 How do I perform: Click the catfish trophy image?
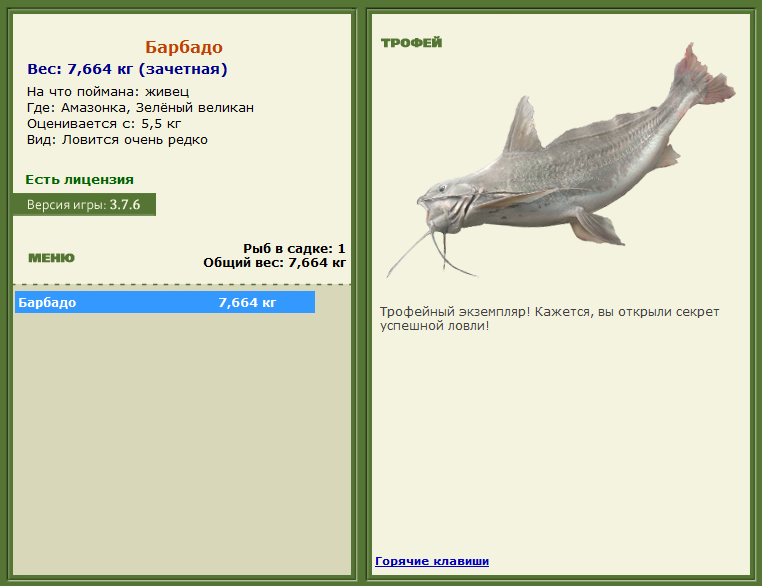point(561,160)
